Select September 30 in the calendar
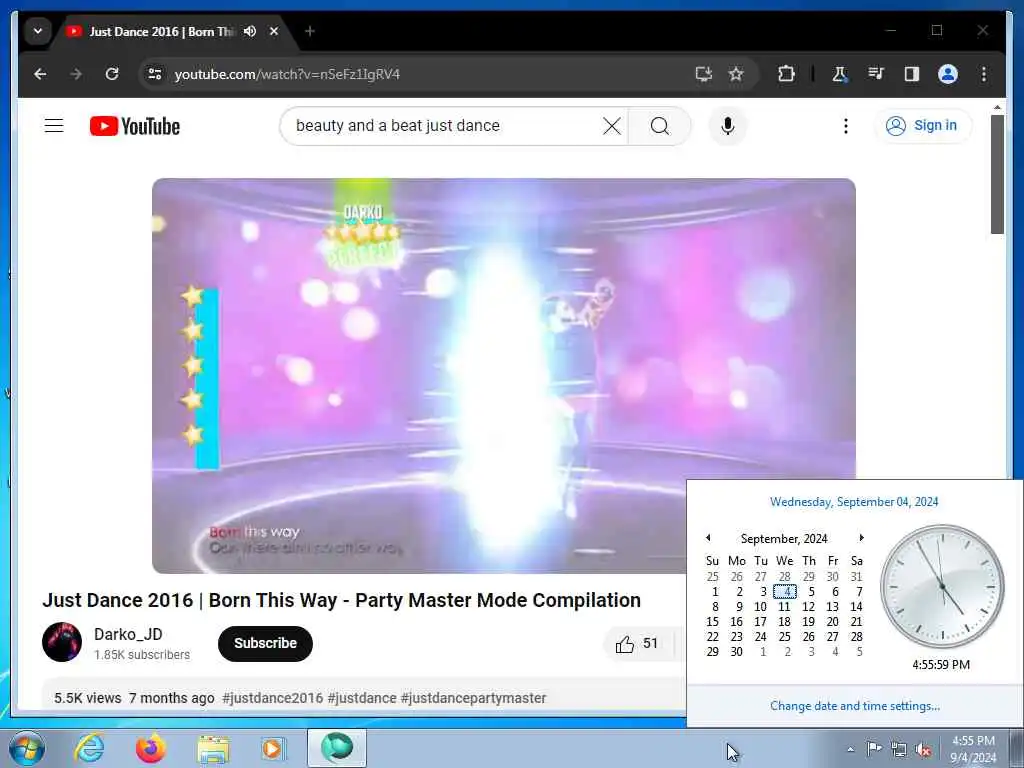This screenshot has width=1024, height=768. 737,652
